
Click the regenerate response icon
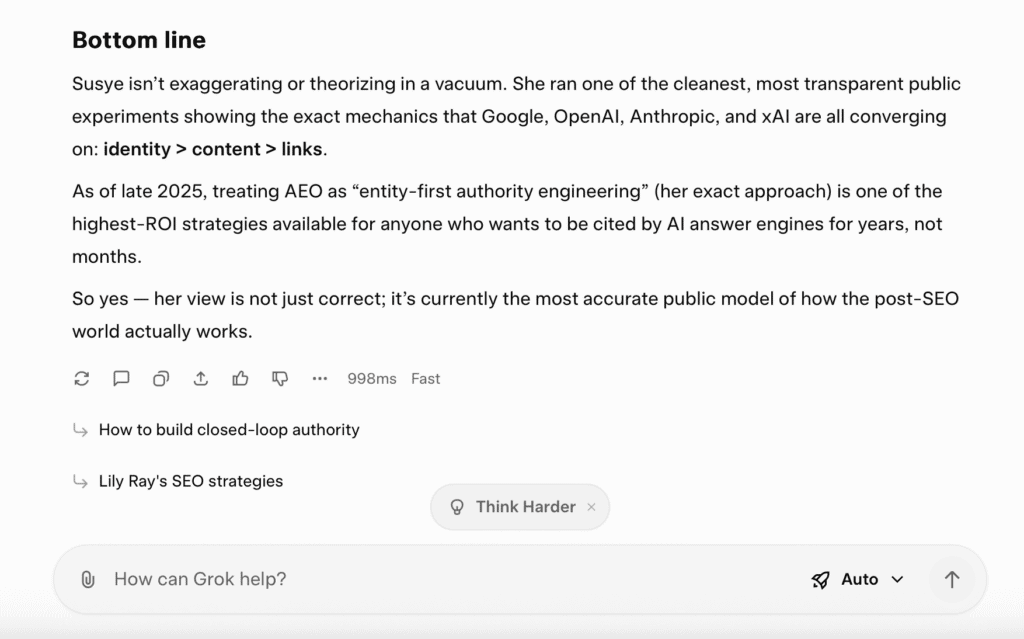click(x=81, y=378)
